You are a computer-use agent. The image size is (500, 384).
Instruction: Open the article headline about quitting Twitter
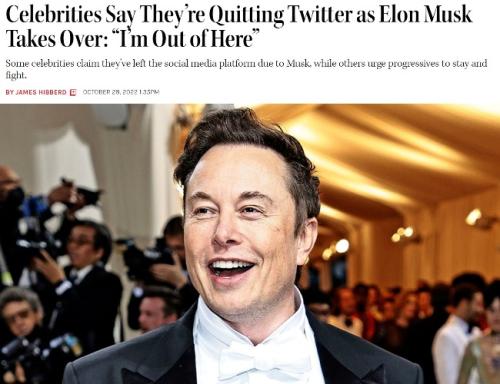click(239, 26)
